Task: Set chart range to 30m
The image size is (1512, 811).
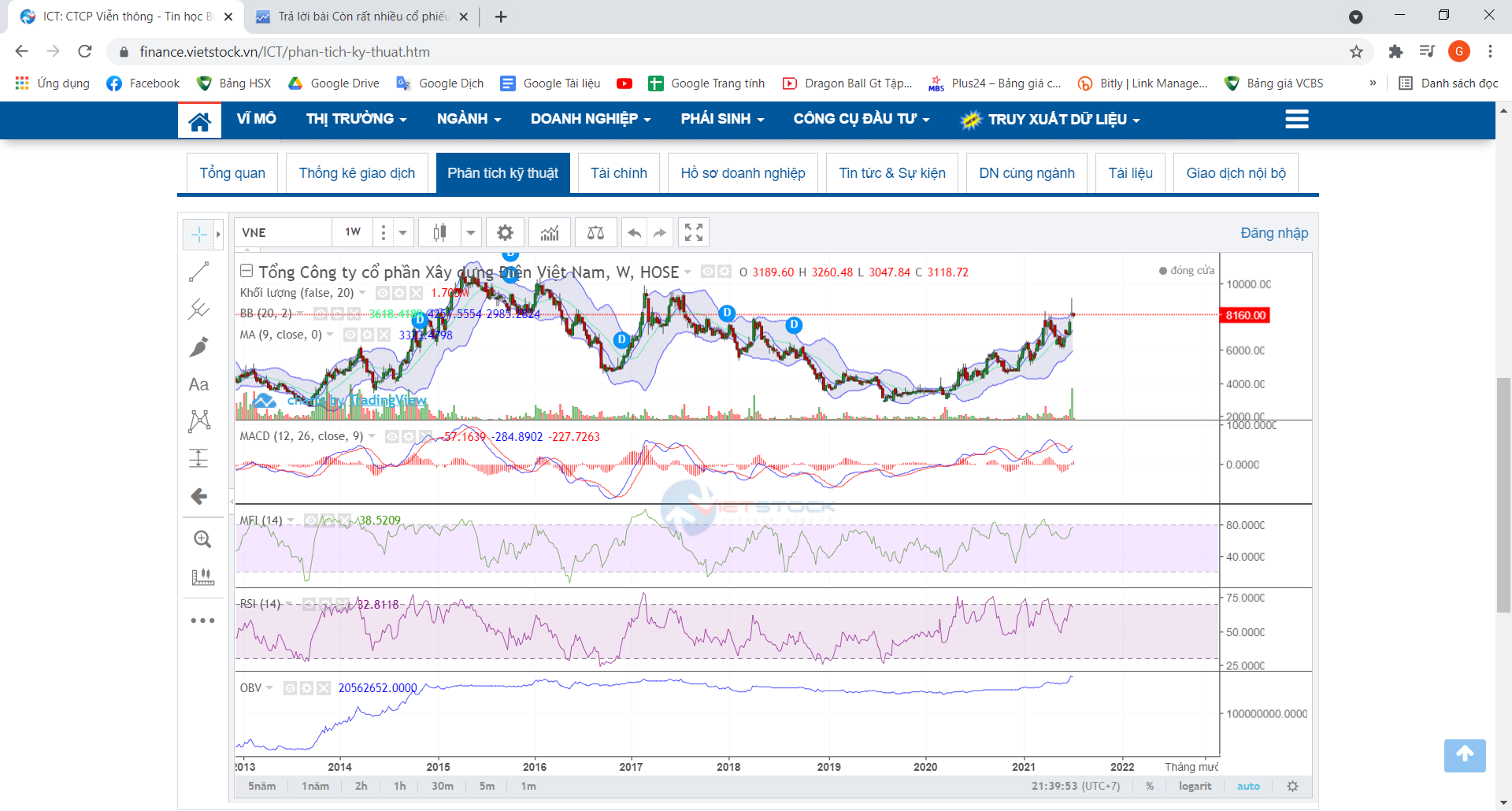Action: click(443, 786)
